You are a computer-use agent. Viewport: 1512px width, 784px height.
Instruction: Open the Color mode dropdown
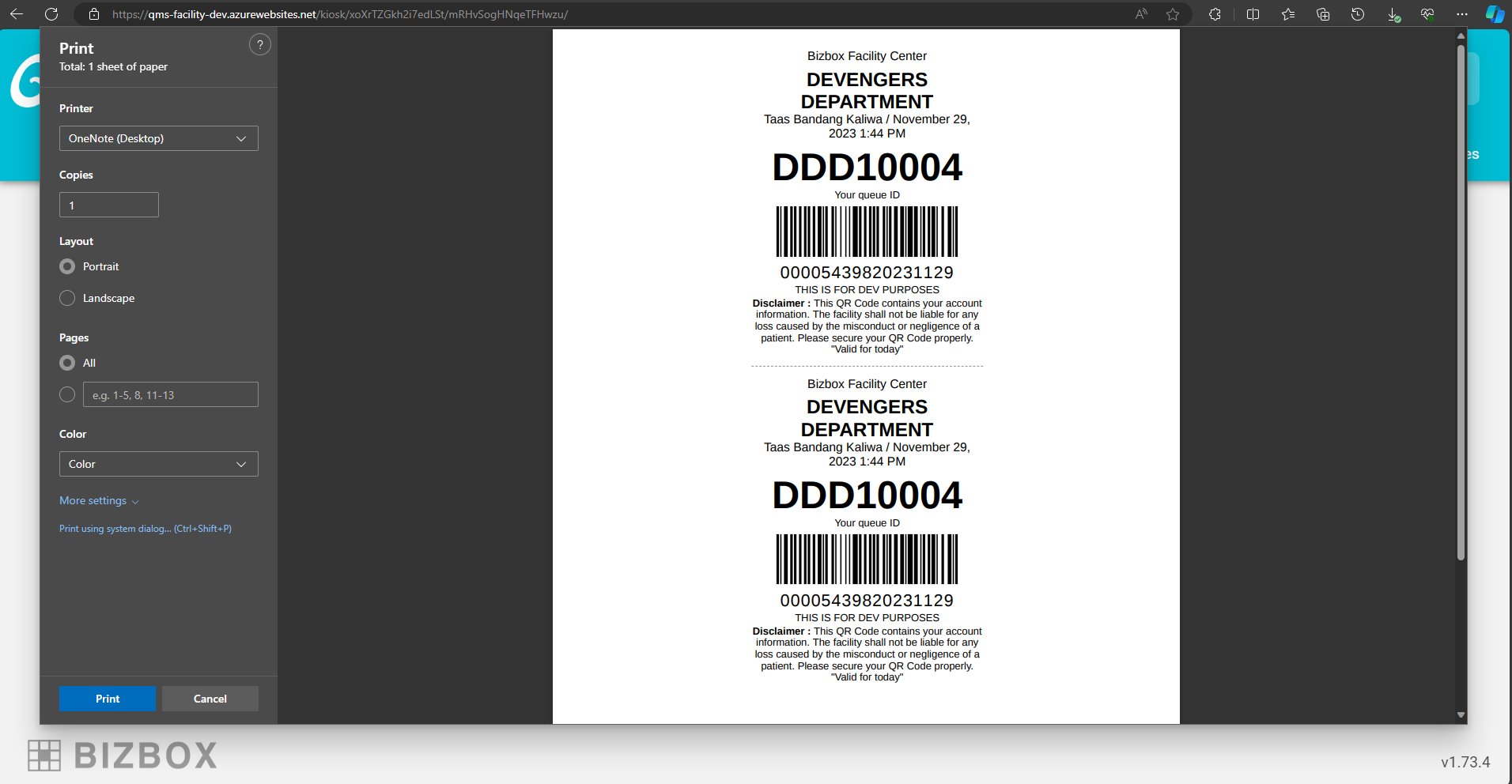click(158, 464)
